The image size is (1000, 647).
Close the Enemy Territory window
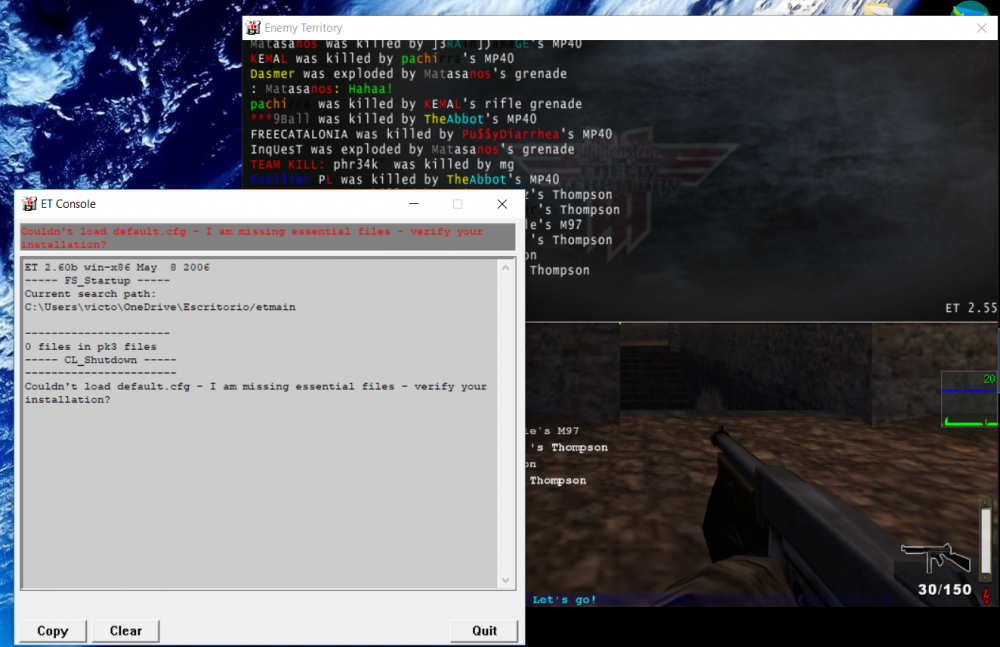click(982, 28)
